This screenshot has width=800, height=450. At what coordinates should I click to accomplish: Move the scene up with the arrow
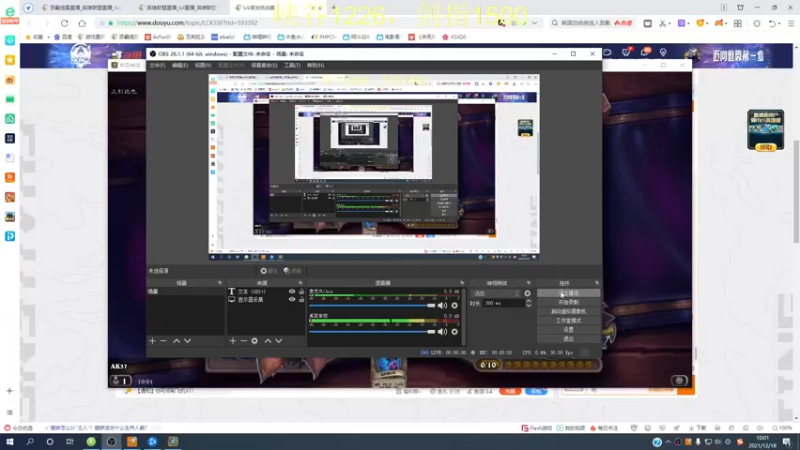coord(177,341)
